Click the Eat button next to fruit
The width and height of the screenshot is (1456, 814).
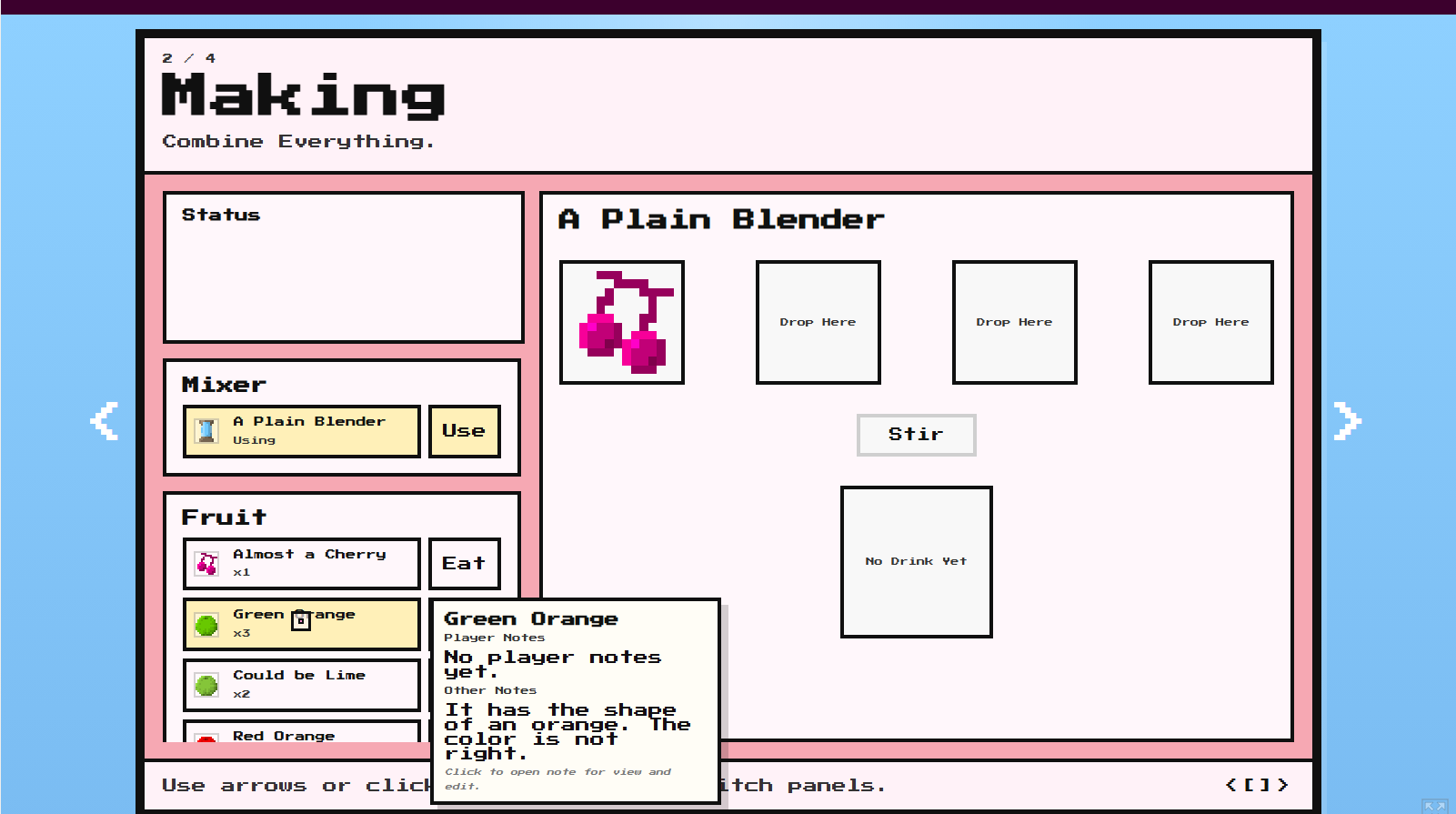[465, 564]
